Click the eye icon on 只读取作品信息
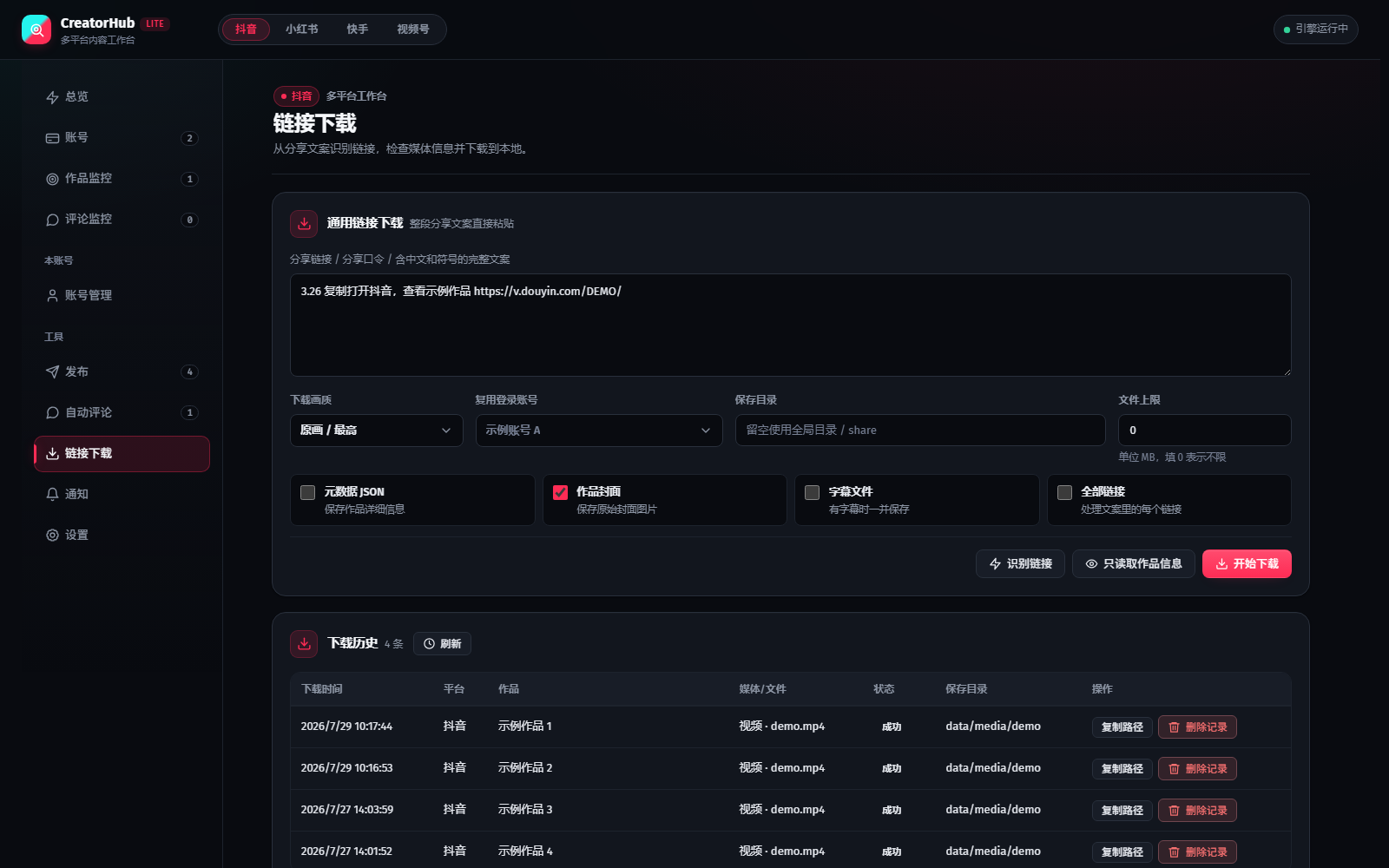 coord(1091,564)
